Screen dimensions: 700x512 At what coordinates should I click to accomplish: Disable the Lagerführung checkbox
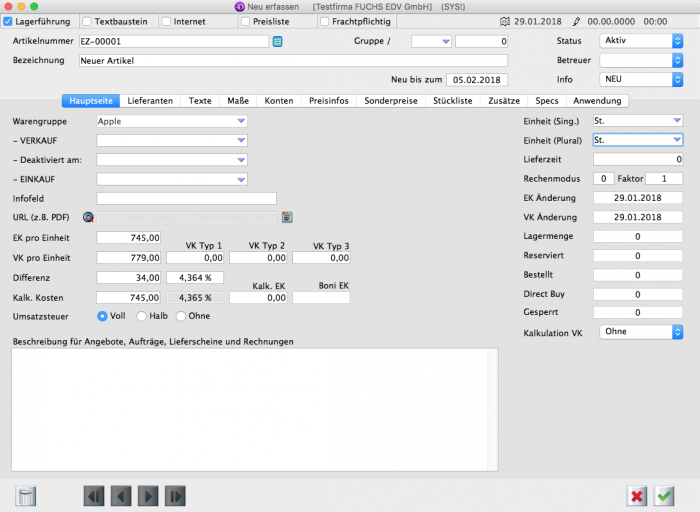coord(9,20)
